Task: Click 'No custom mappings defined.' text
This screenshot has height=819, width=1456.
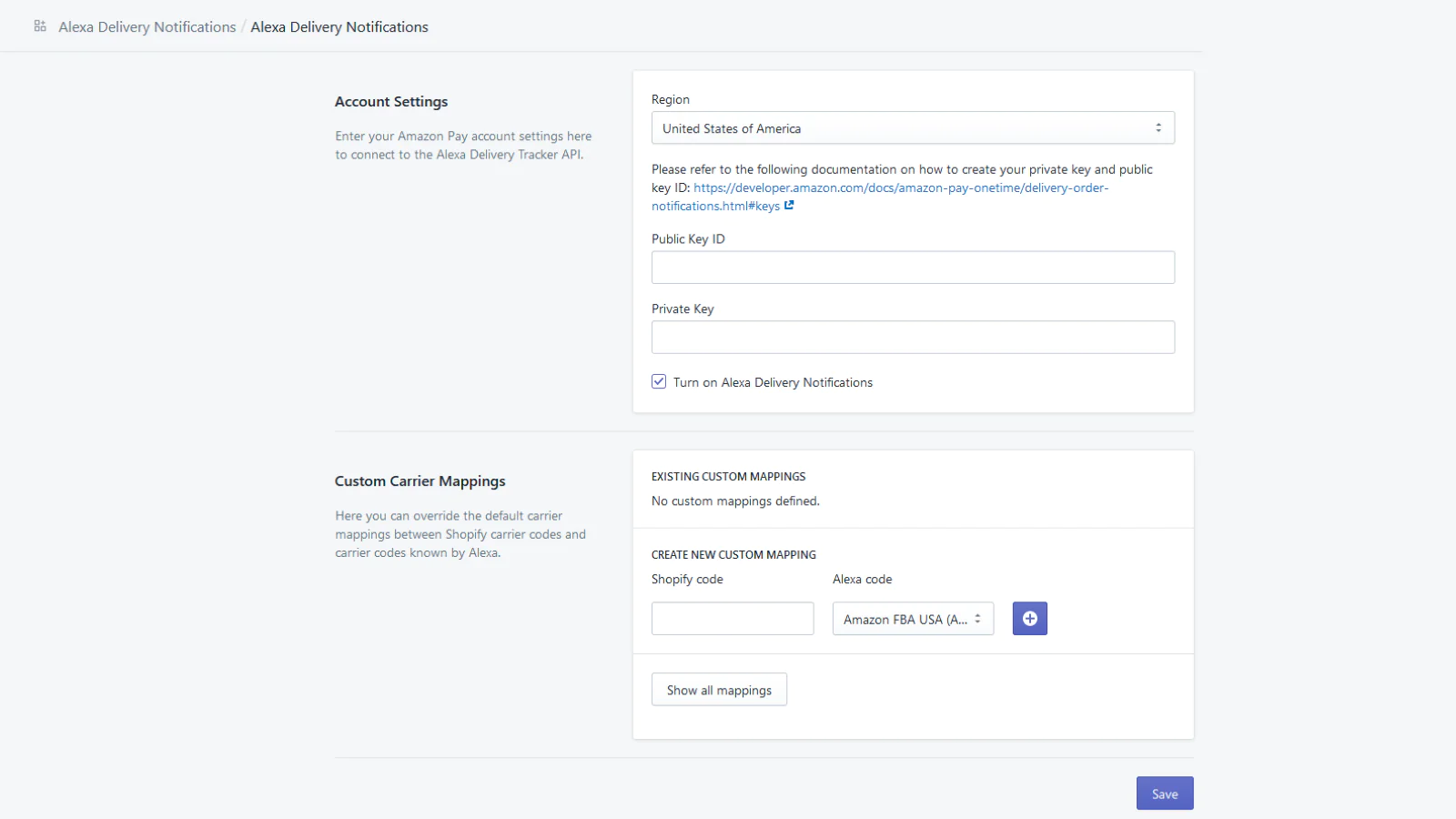Action: 735,501
